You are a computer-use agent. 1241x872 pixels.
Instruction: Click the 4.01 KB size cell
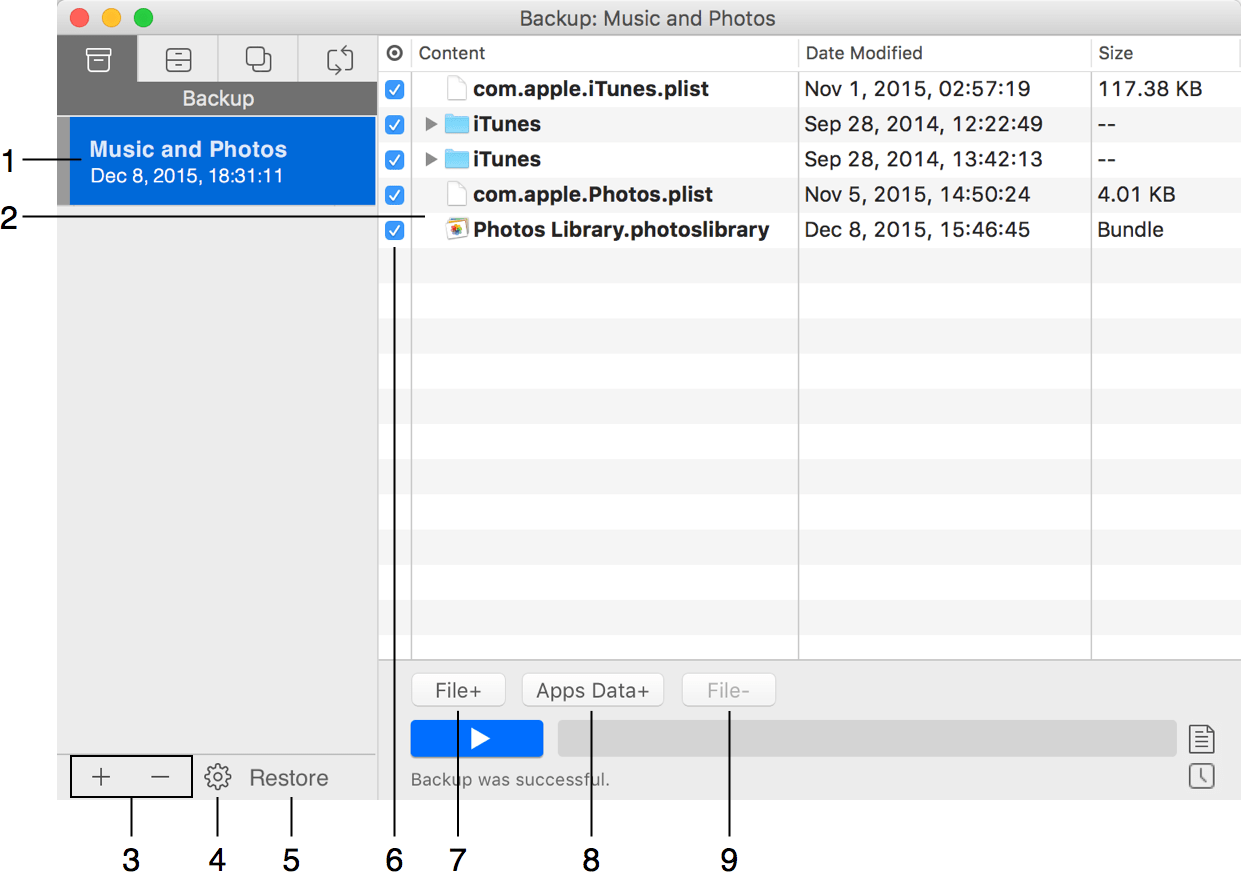pyautogui.click(x=1137, y=194)
